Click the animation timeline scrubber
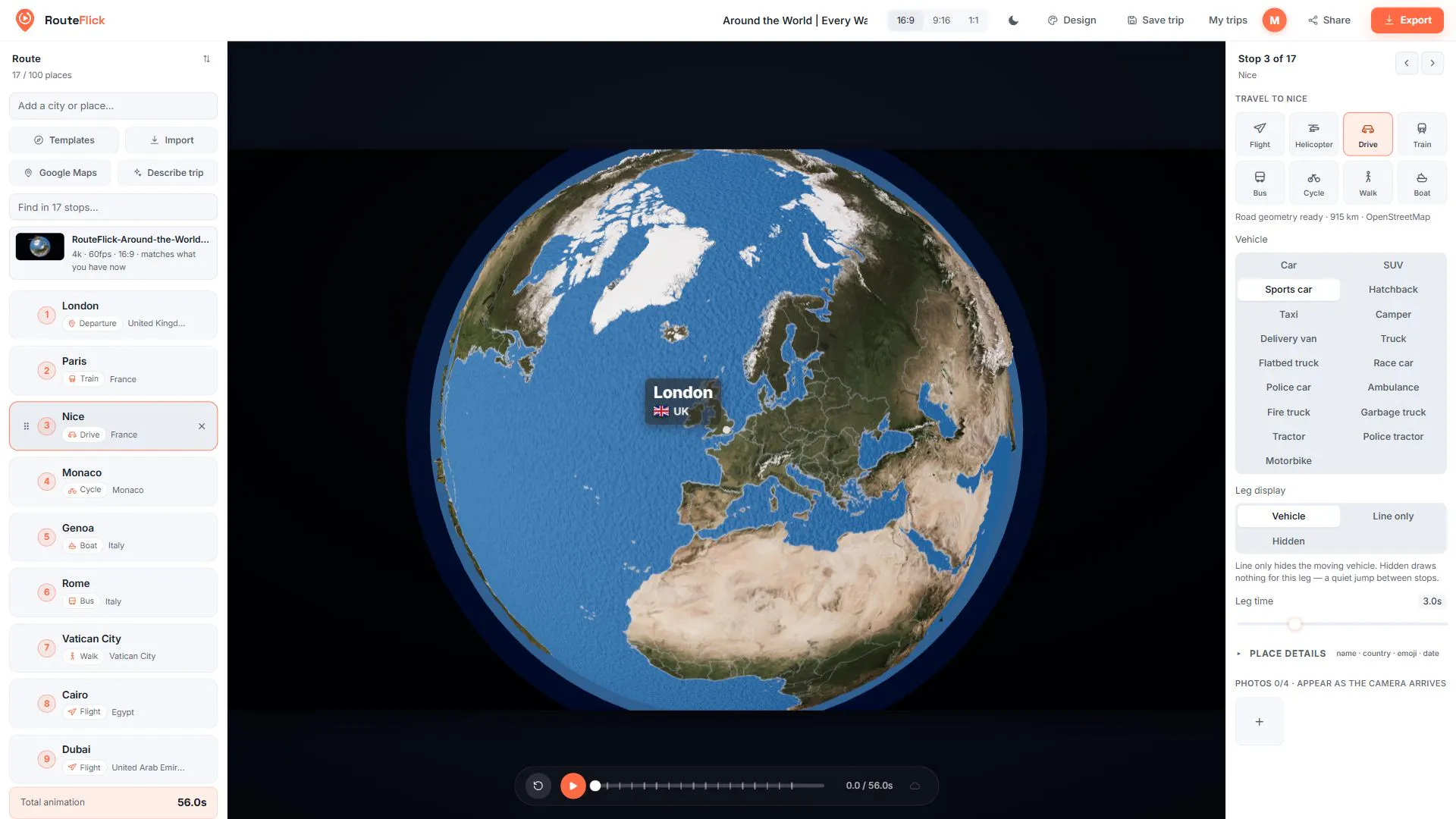1456x819 pixels. (x=709, y=786)
